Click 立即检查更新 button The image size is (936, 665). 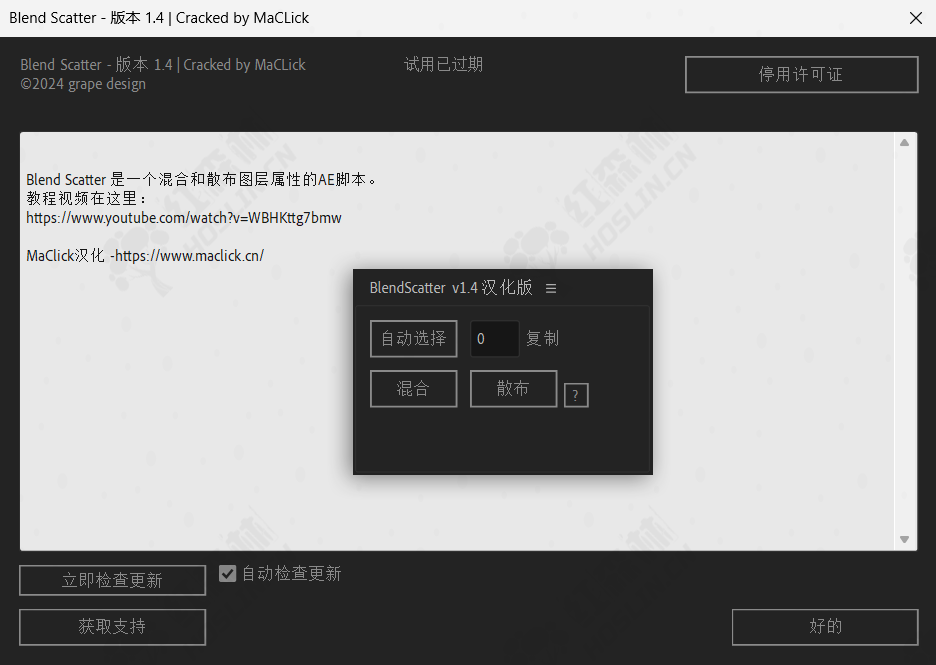pyautogui.click(x=112, y=580)
